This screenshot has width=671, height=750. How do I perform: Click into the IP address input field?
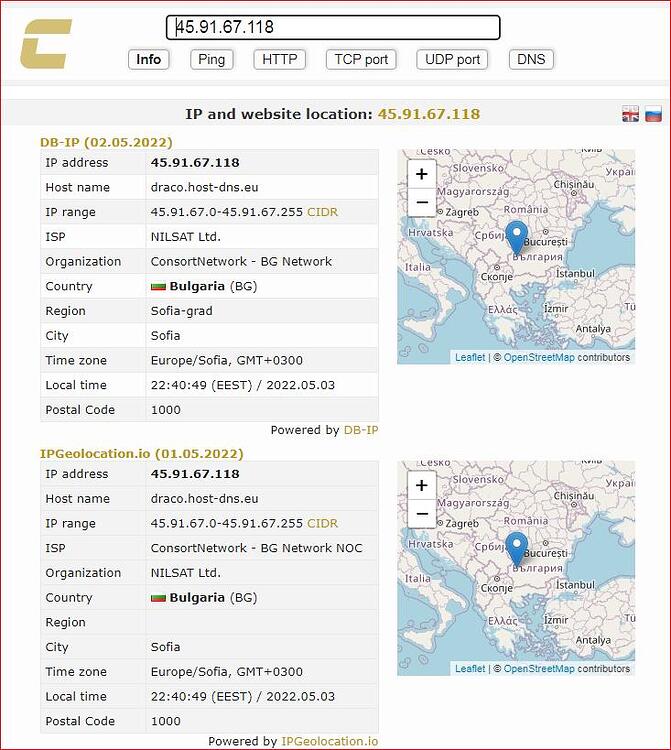point(333,27)
